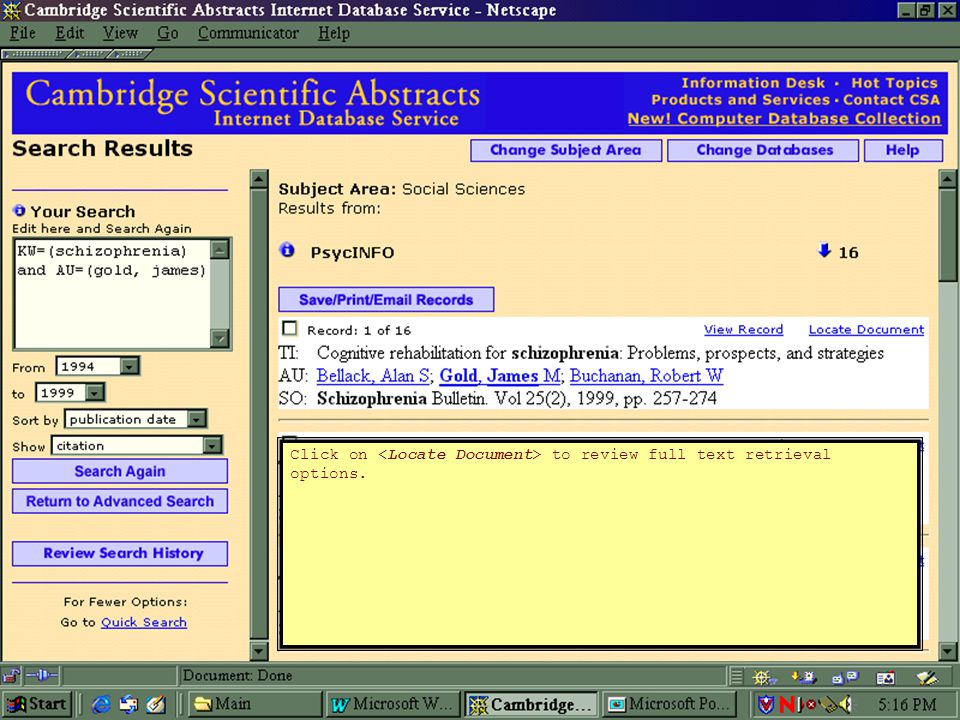Click inside the search query text box
This screenshot has height=720, width=960.
112,293
